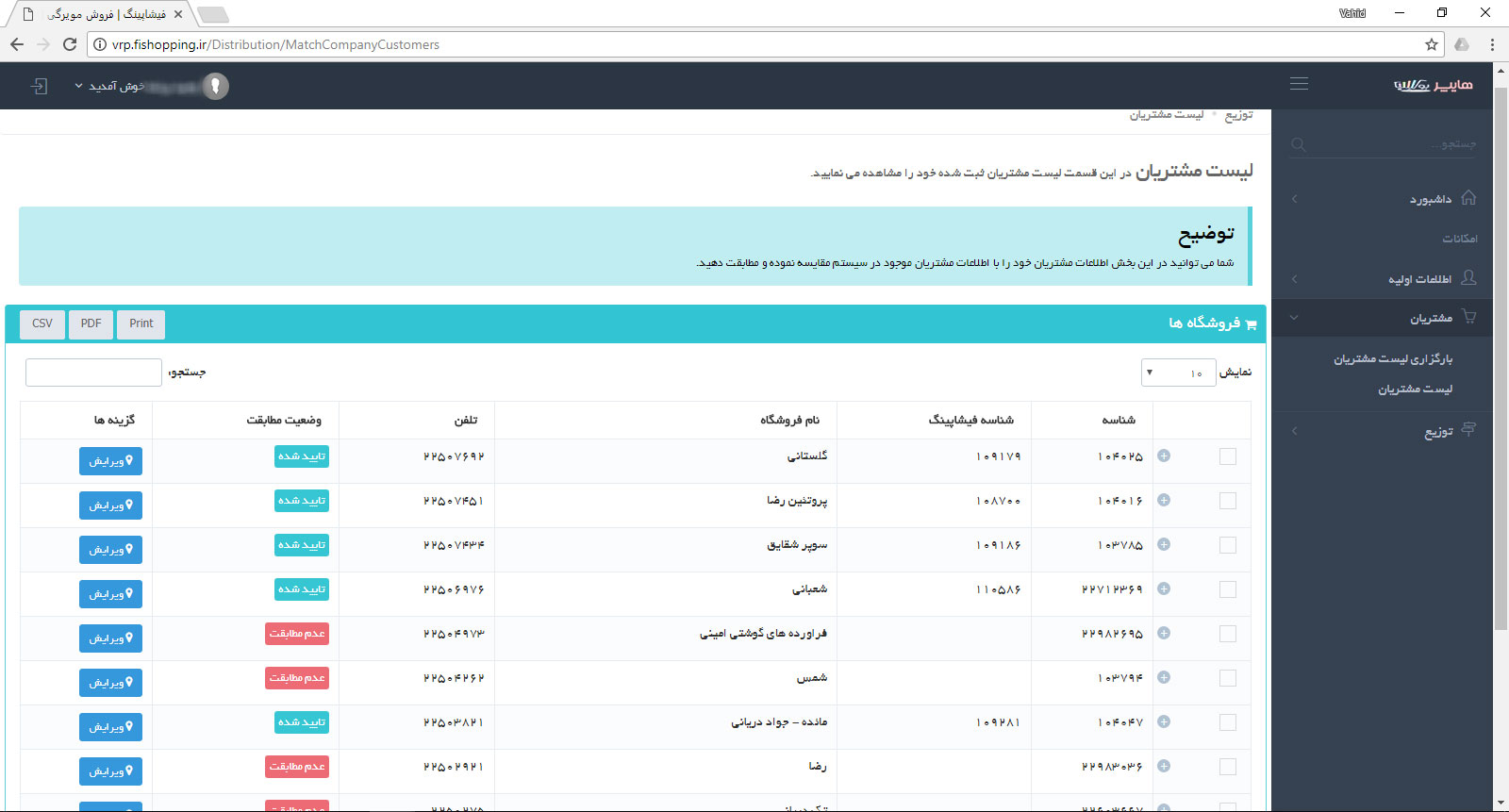Bookmark this page with star icon
Image resolution: width=1509 pixels, height=812 pixels.
(1432, 44)
